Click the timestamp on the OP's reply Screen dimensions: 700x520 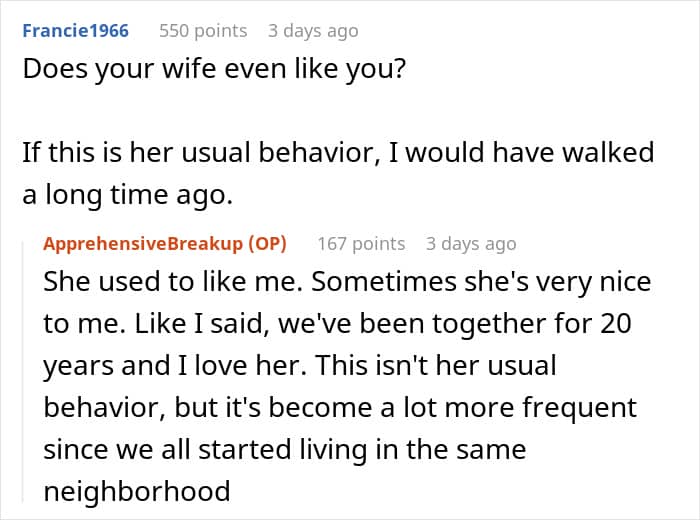click(x=471, y=243)
